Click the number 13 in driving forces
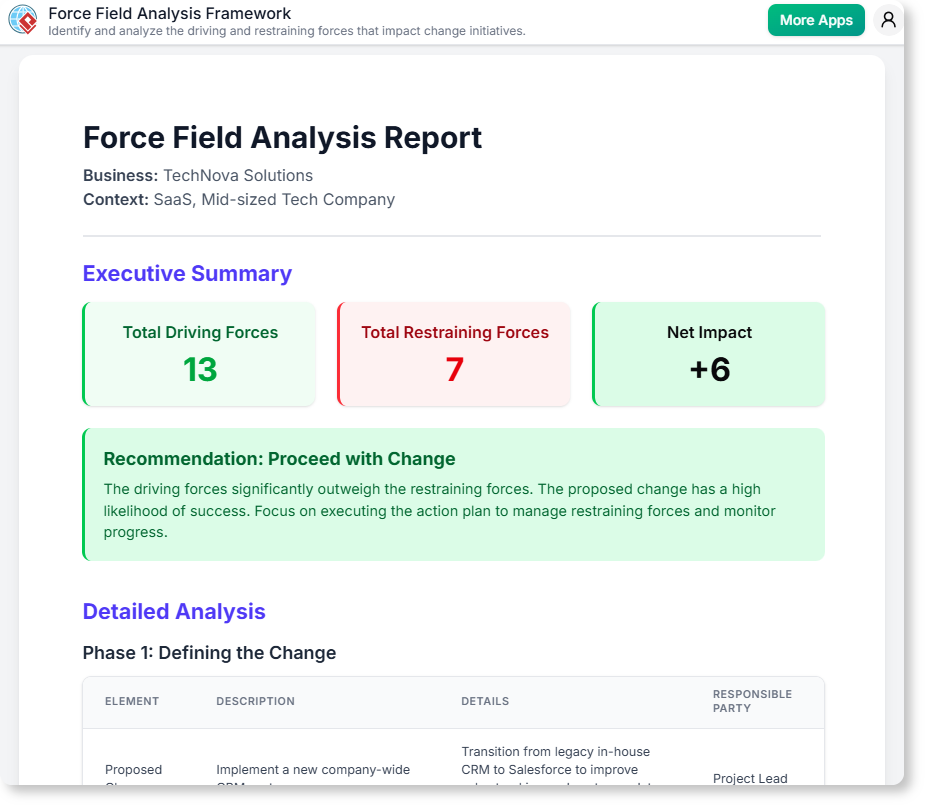This screenshot has width=925, height=811. pyautogui.click(x=199, y=369)
